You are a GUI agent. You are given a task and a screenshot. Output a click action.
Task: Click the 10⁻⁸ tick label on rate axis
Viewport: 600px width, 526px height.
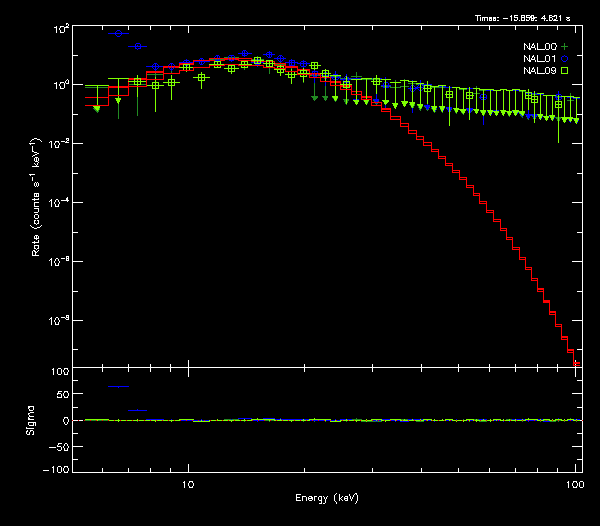(x=59, y=320)
